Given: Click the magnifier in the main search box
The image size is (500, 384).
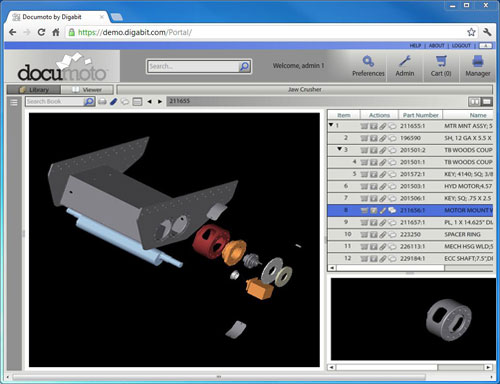Looking at the screenshot, I should (x=244, y=66).
